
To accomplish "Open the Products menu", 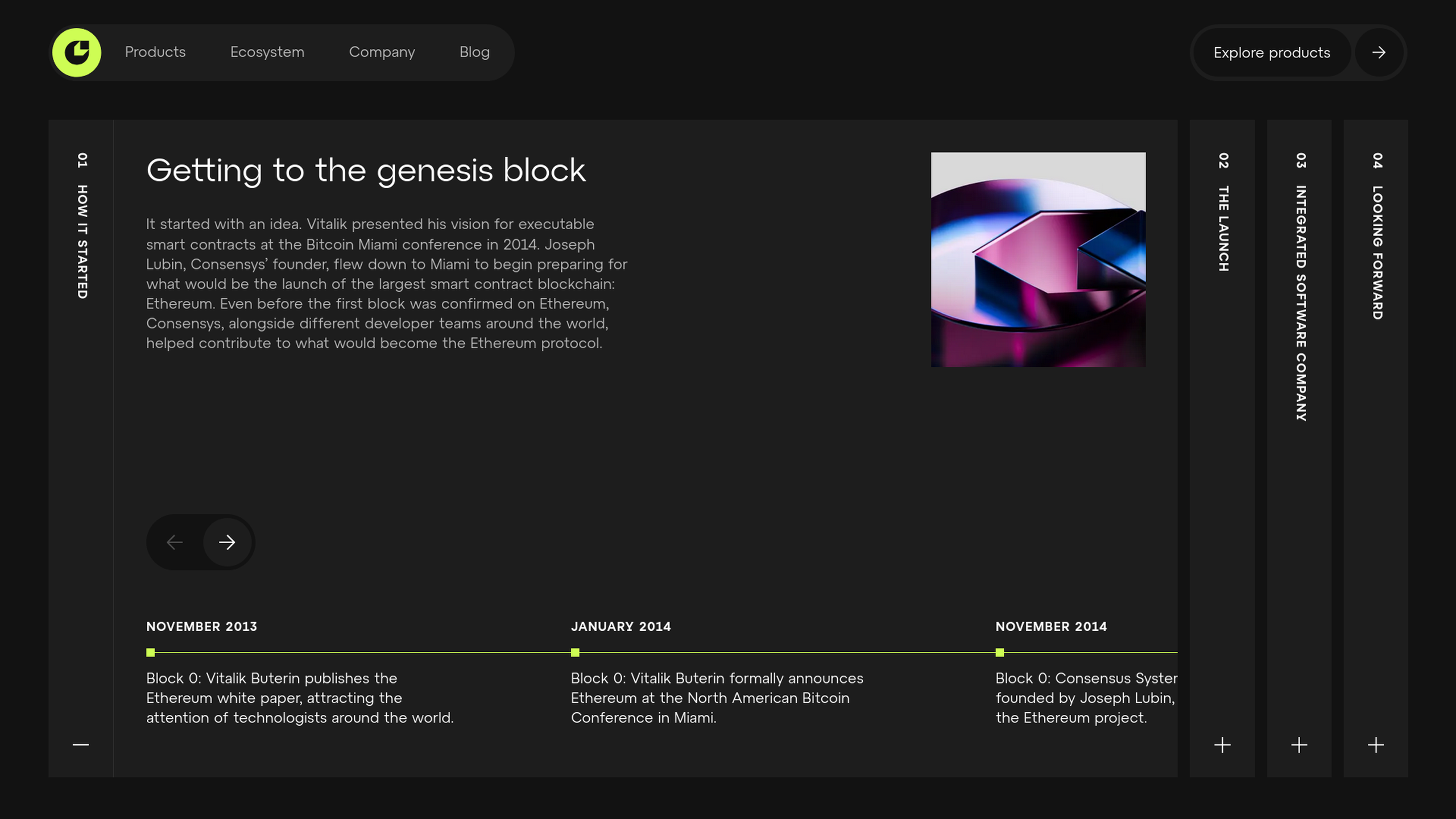I will coord(155,52).
